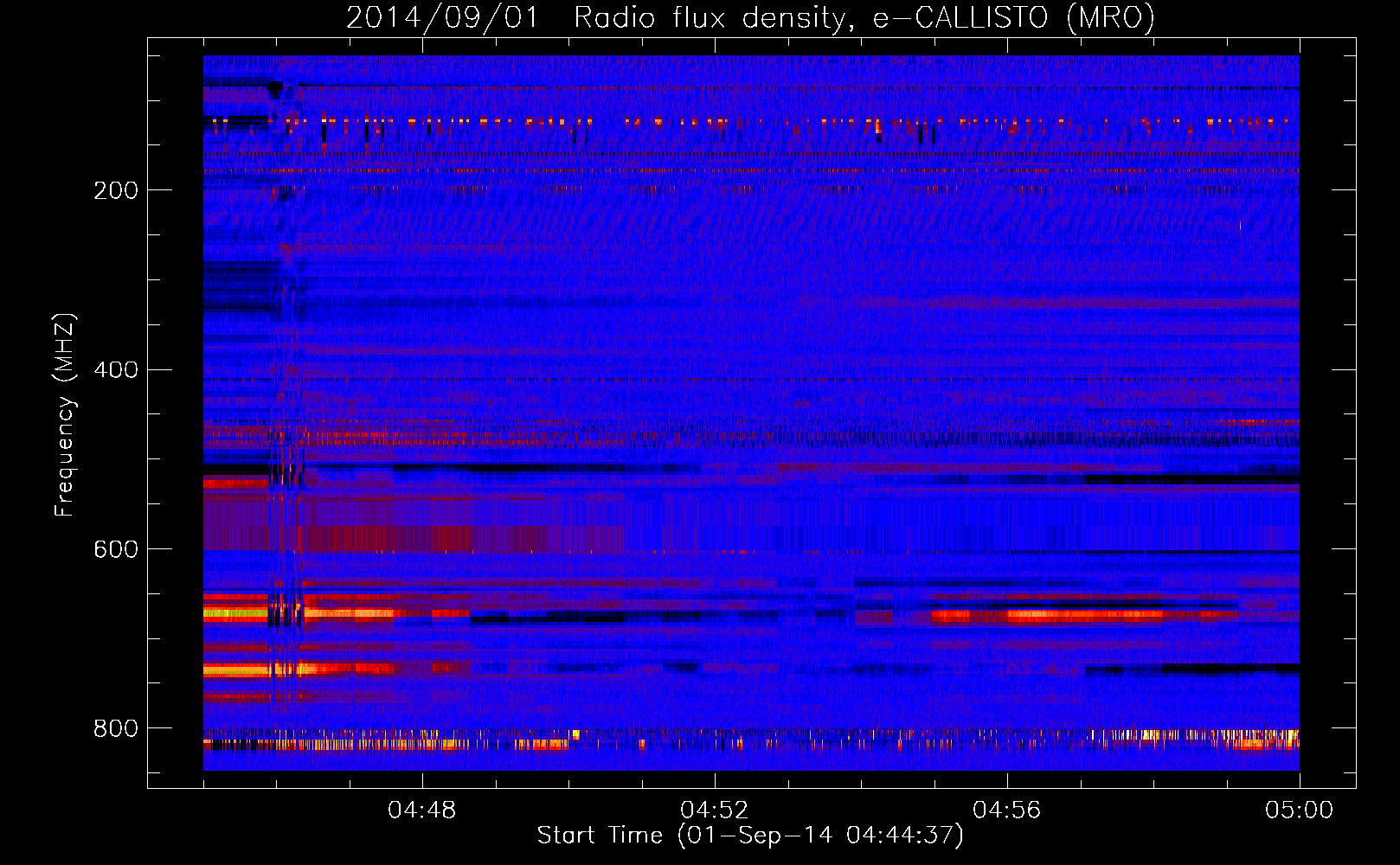Click the "04:52" time tick label

coord(715,811)
